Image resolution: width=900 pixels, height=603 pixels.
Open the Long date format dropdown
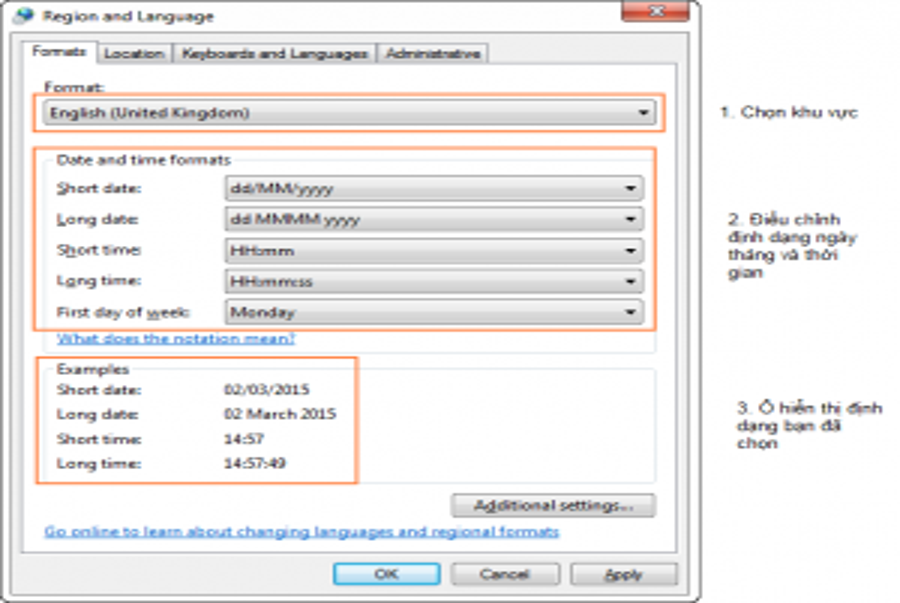pyautogui.click(x=434, y=219)
